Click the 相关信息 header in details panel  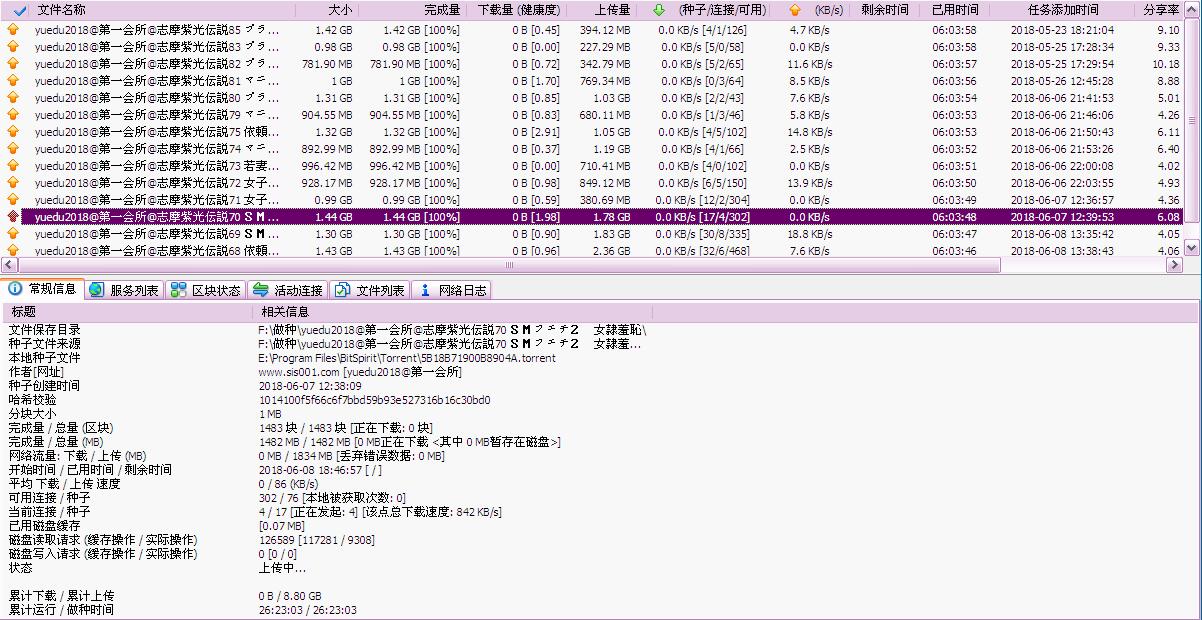tap(284, 312)
